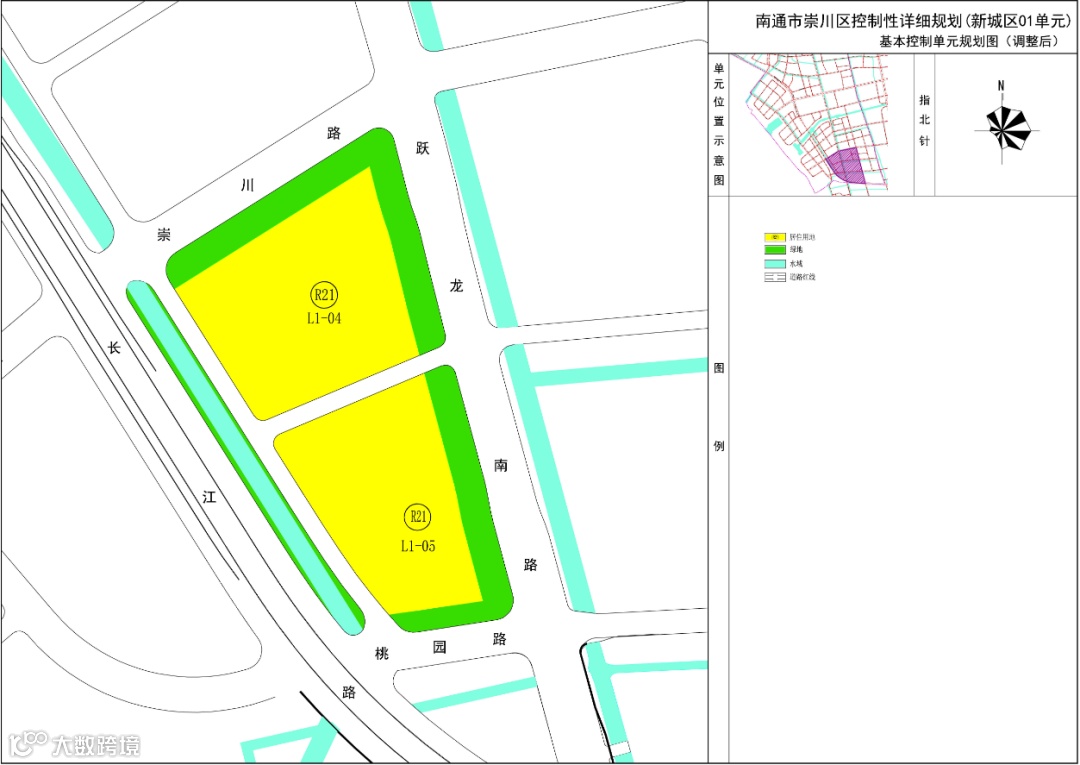Click the 路 character of 崇川路
Image resolution: width=1080 pixels, height=765 pixels.
pyautogui.click(x=334, y=134)
